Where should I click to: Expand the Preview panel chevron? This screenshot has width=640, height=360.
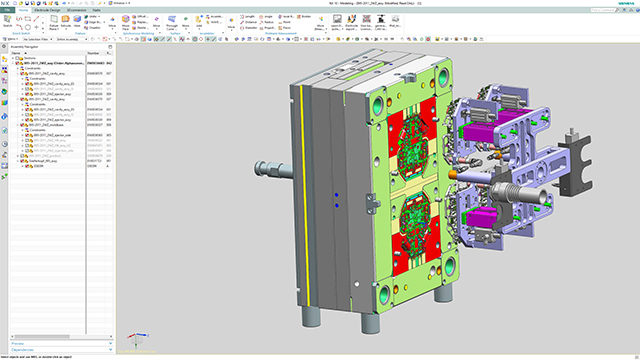(110, 344)
